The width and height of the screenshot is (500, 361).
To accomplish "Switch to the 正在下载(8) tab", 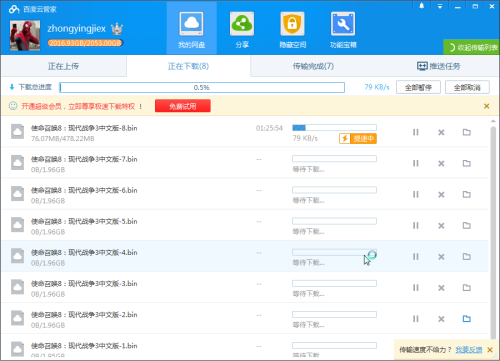I will 188,66.
